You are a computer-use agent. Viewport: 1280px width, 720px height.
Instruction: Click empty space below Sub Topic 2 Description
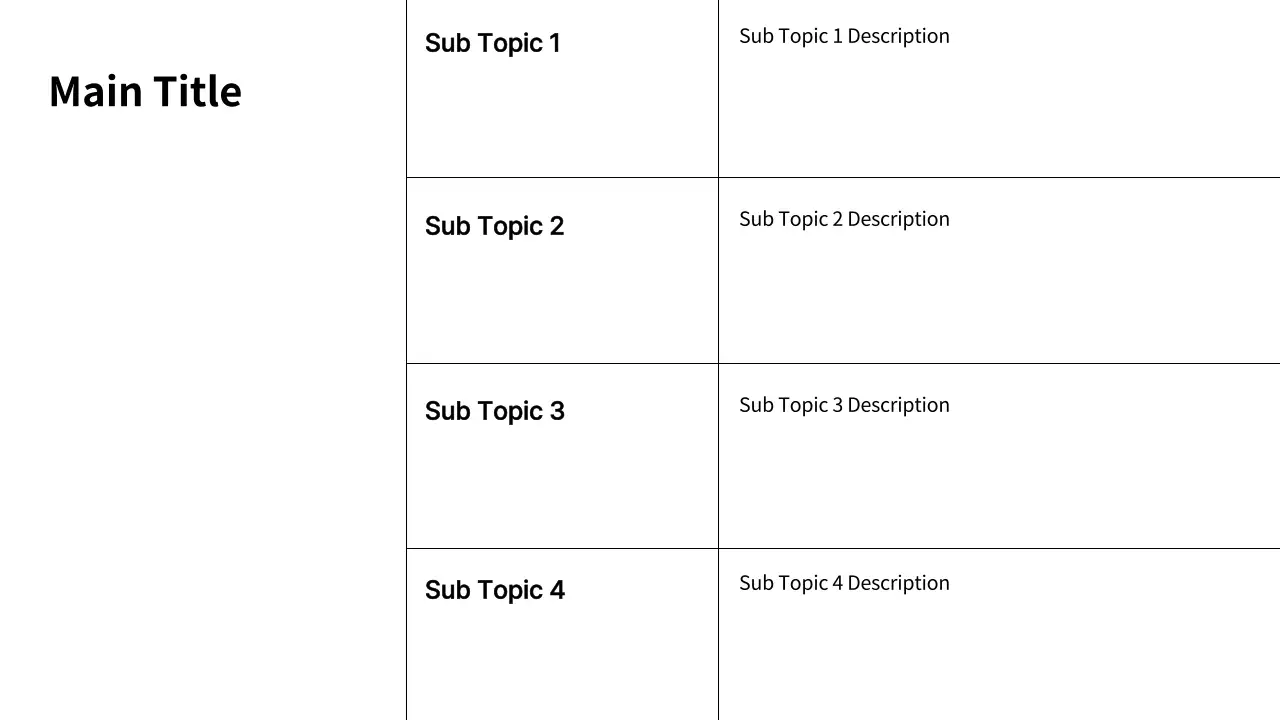[x=1000, y=300]
